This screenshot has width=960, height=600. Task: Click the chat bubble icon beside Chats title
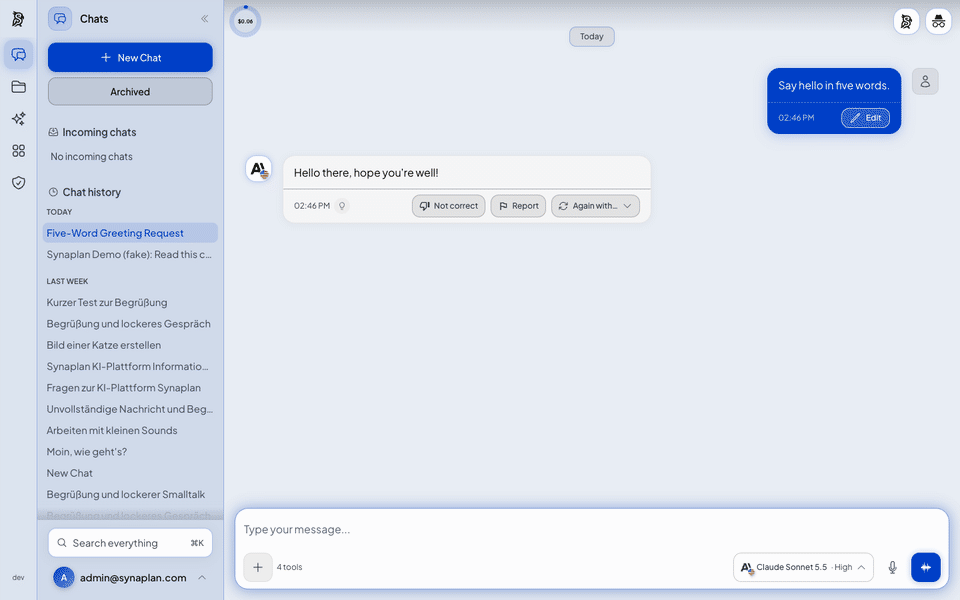60,19
